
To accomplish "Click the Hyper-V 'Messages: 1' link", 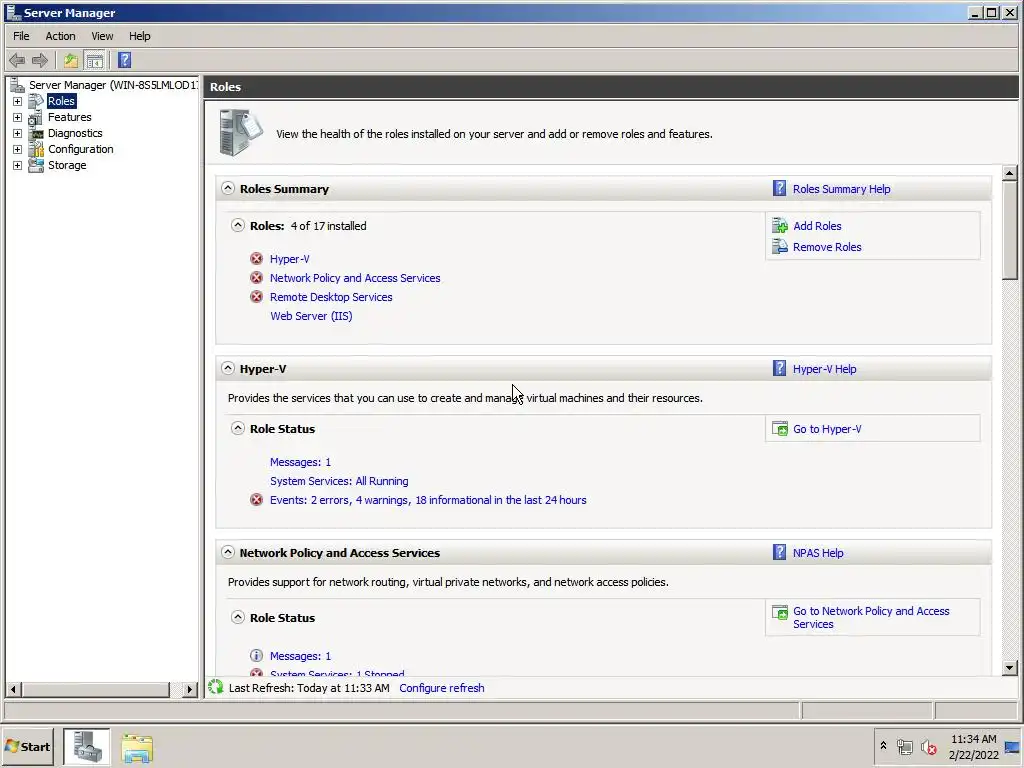I will tap(300, 462).
